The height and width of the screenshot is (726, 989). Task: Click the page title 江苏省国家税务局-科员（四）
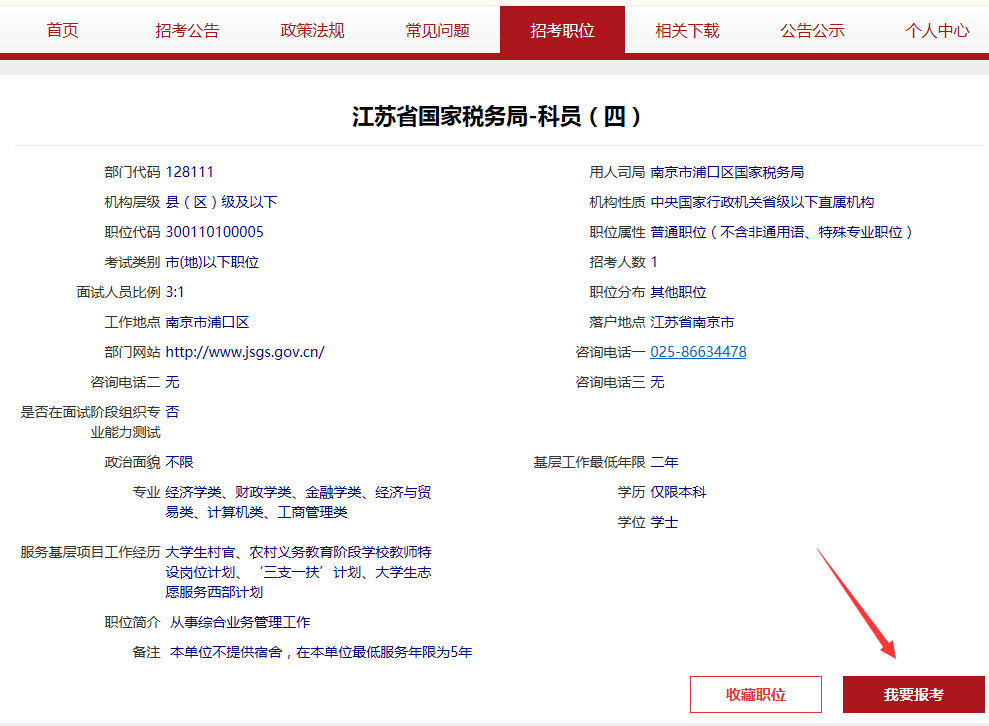pos(496,117)
